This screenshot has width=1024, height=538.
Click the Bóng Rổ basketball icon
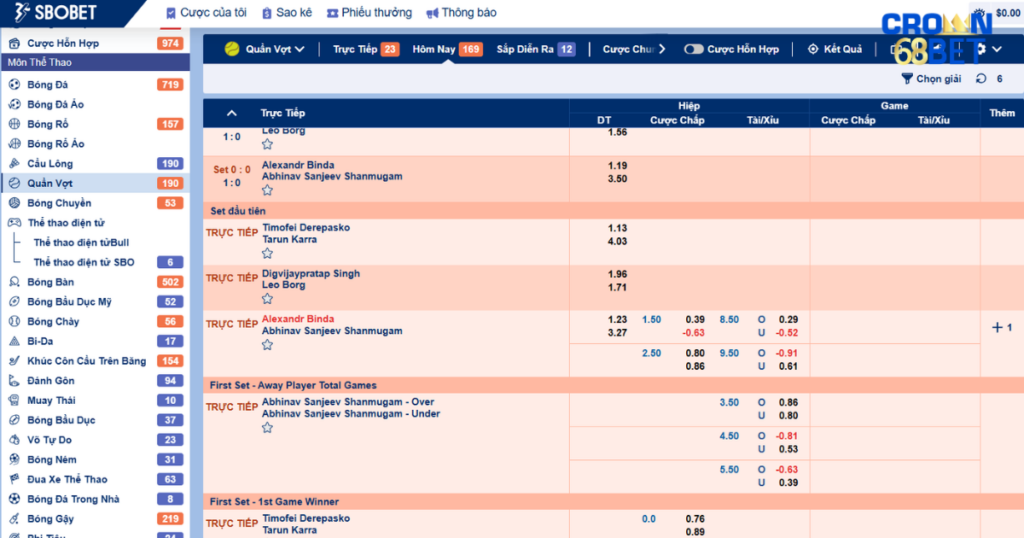pyautogui.click(x=14, y=124)
